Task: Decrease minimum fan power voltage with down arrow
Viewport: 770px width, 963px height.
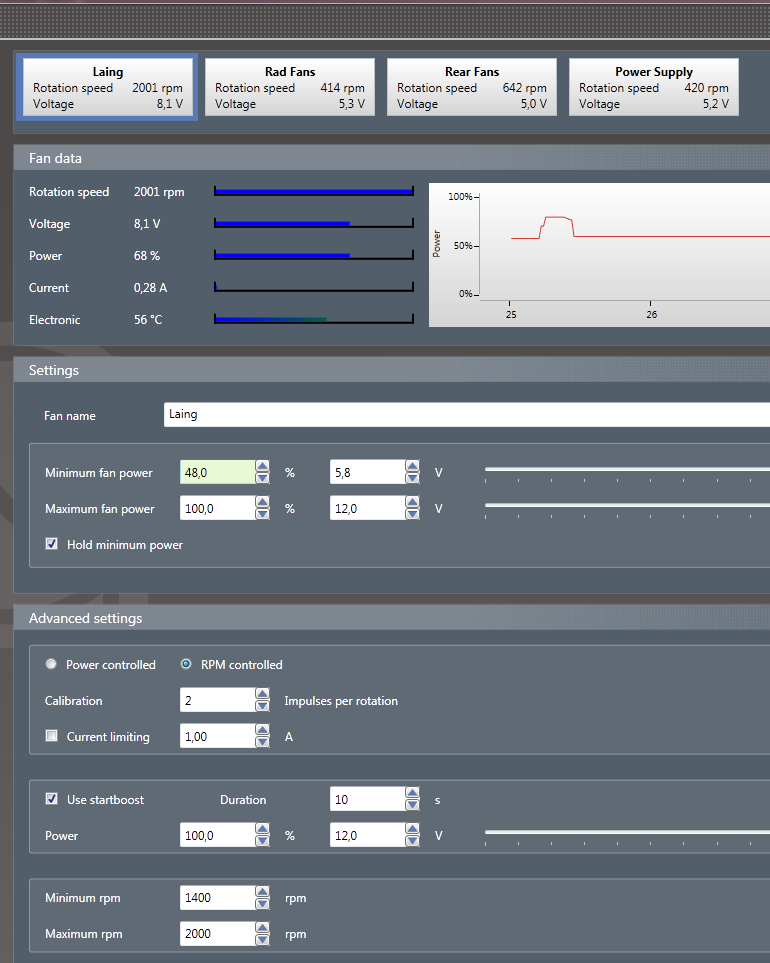Action: coord(412,478)
